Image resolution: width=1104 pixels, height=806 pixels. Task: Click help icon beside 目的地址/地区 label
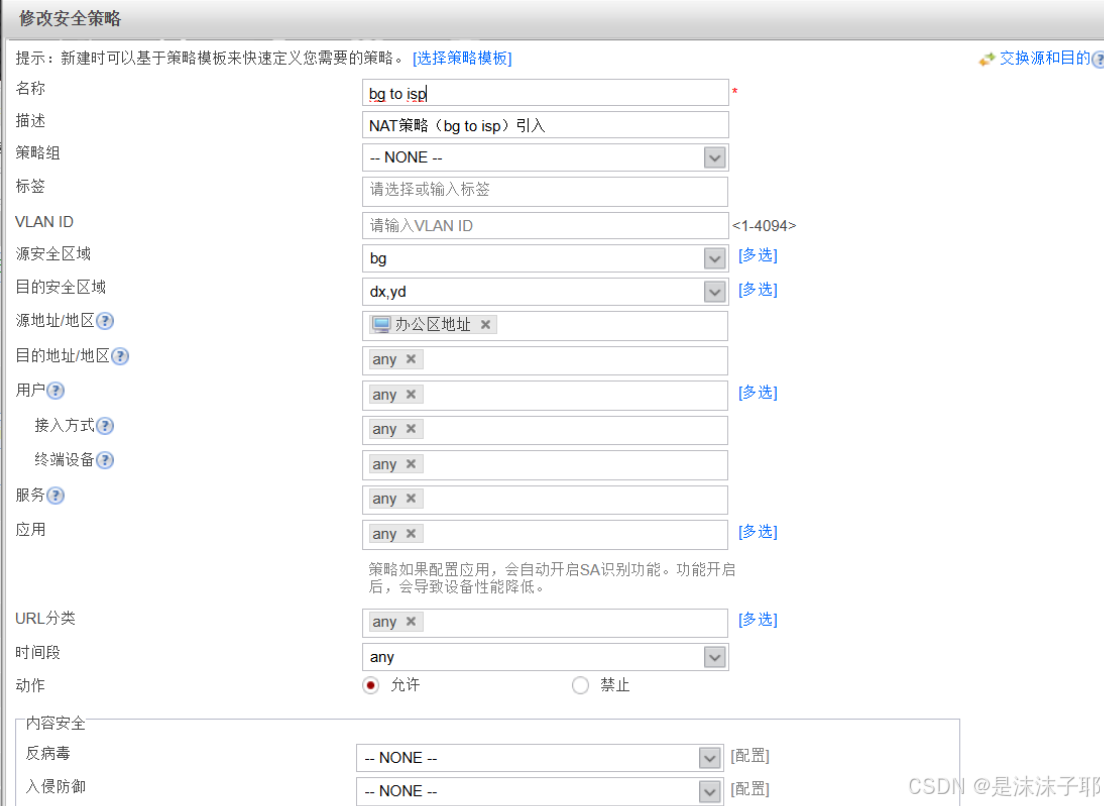119,356
